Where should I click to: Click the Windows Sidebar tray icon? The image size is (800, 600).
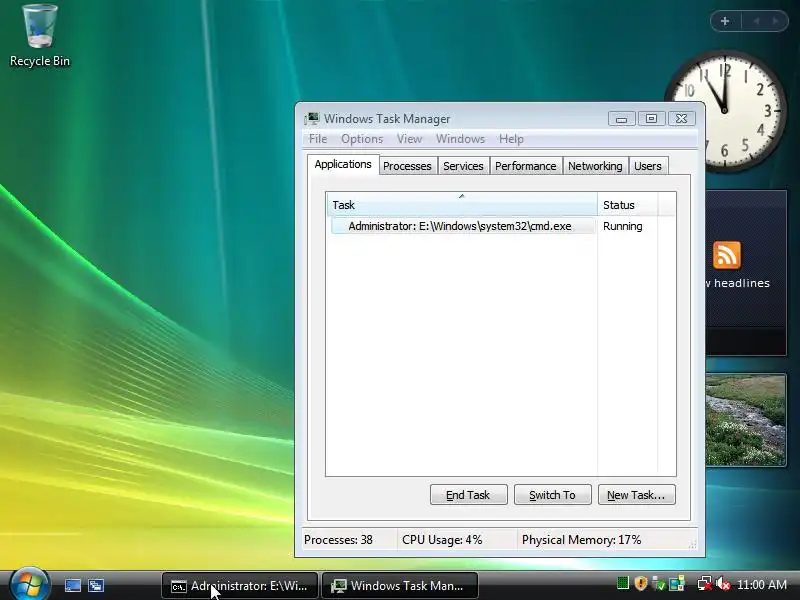677,583
